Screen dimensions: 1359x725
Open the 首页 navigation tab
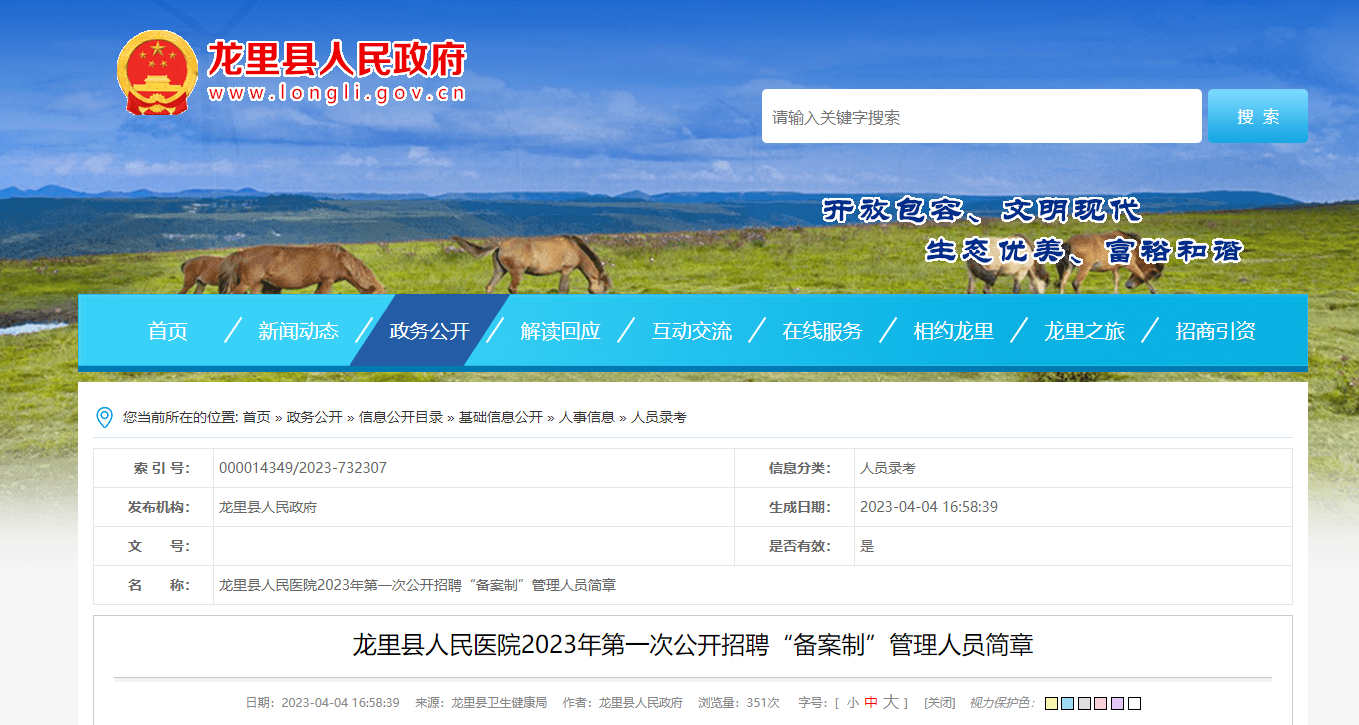pos(168,331)
